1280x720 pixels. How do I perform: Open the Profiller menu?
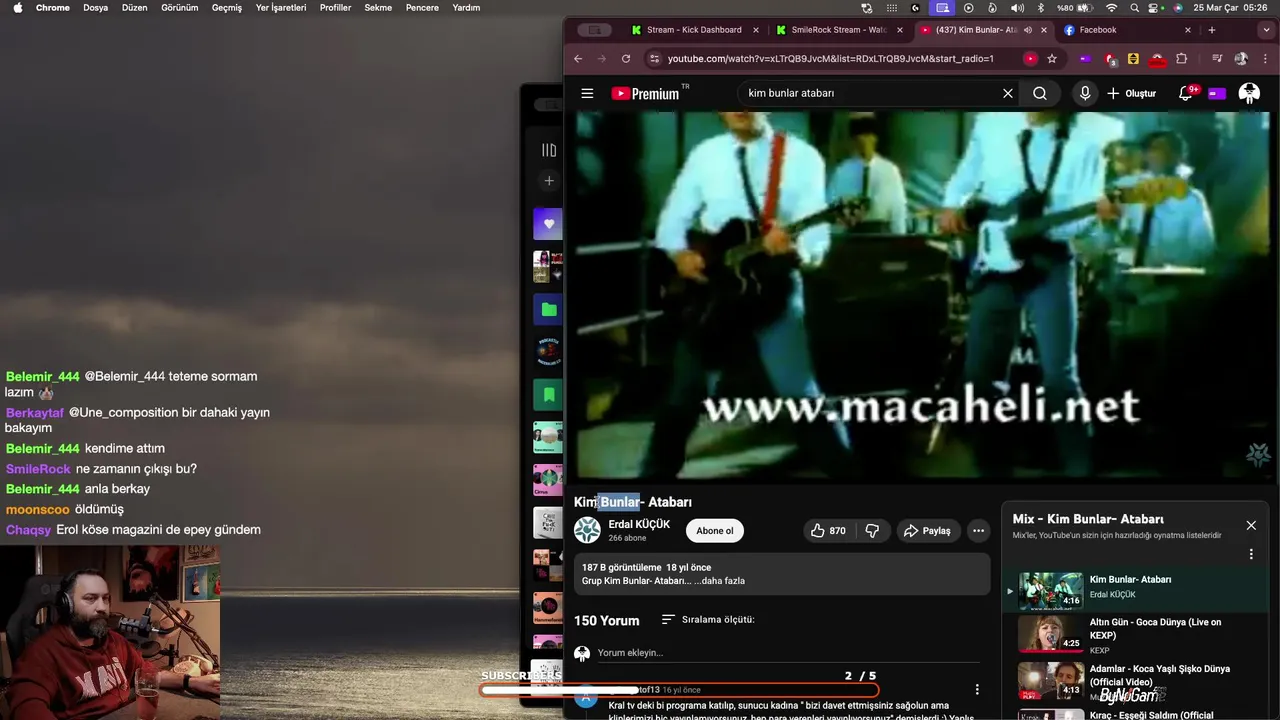335,7
